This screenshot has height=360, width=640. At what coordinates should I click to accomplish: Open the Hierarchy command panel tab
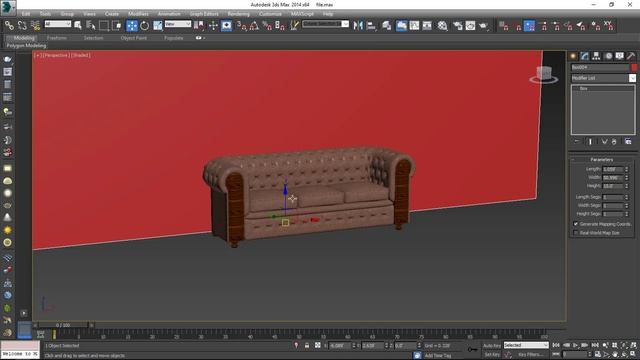[596, 56]
